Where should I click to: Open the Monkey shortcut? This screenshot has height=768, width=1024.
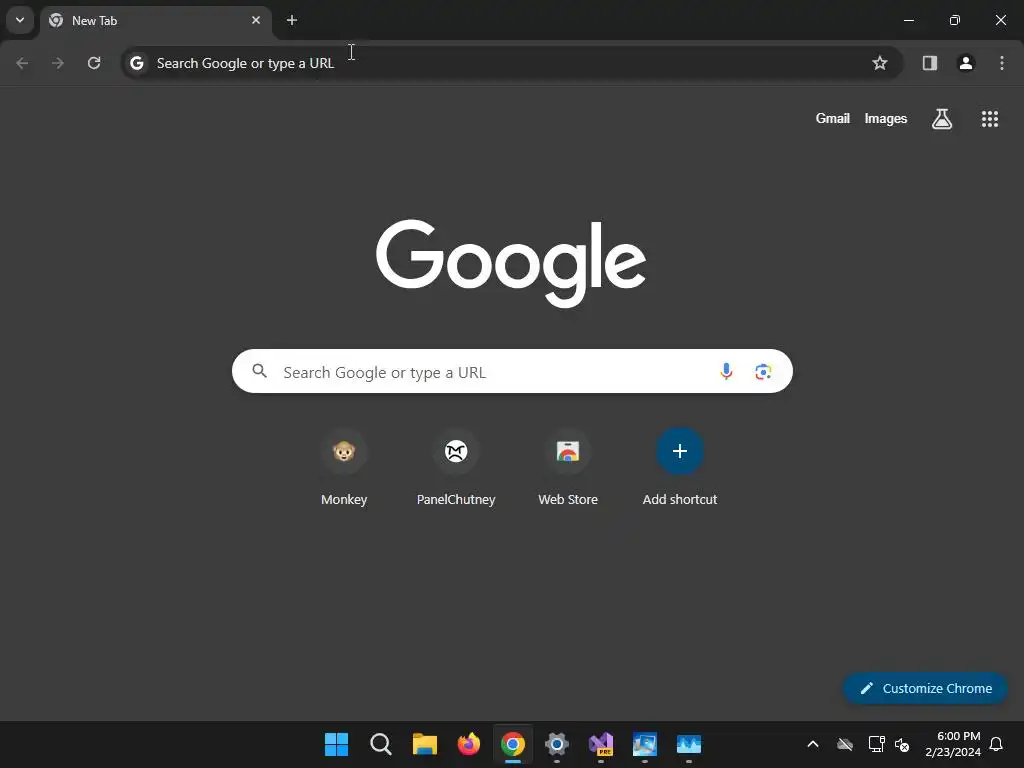tap(344, 468)
